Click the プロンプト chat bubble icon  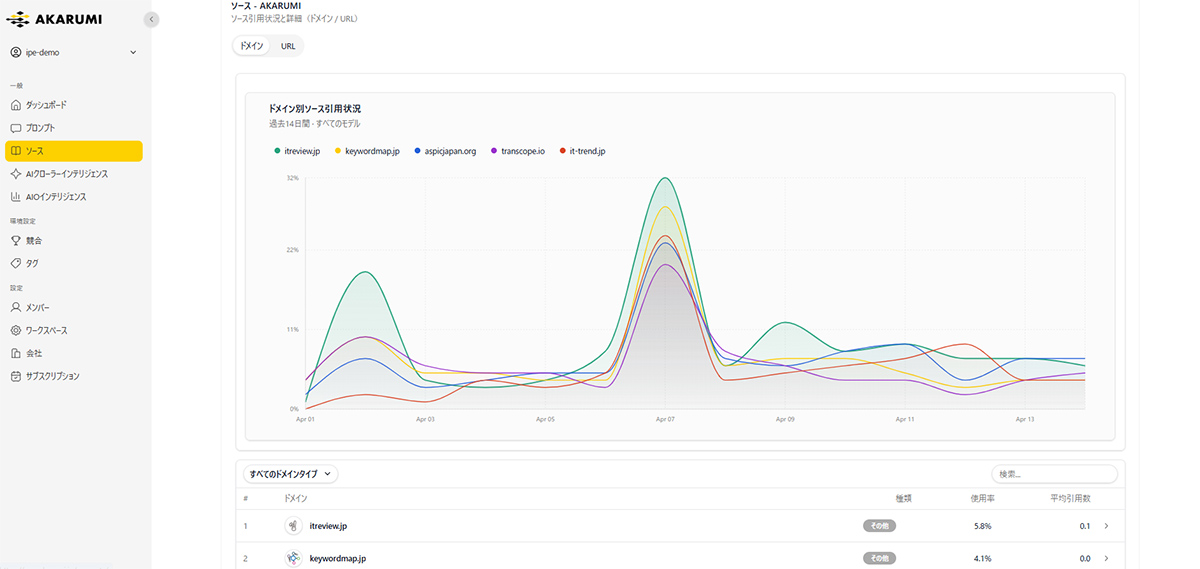(15, 128)
